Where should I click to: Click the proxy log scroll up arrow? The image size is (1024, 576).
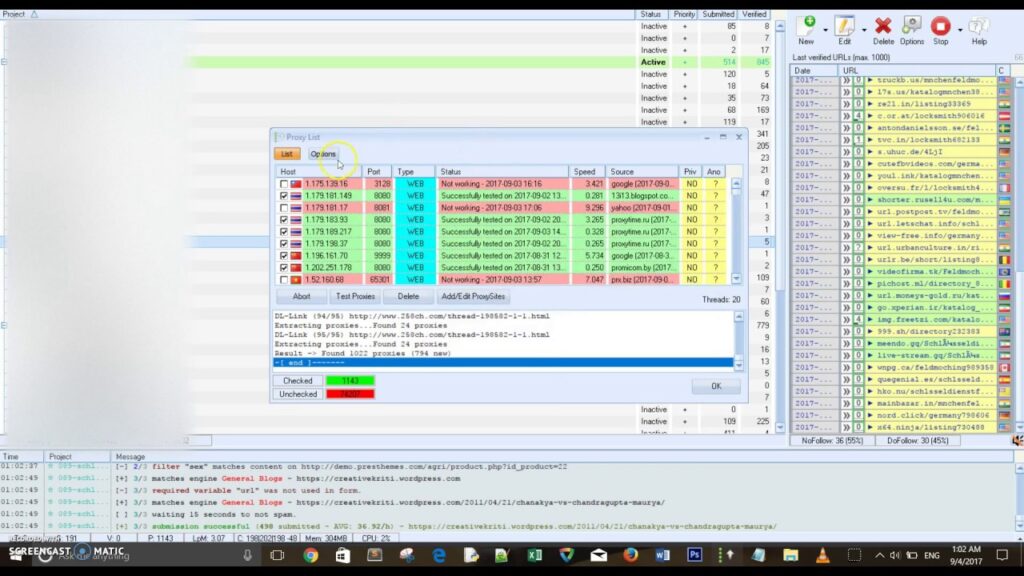(739, 317)
